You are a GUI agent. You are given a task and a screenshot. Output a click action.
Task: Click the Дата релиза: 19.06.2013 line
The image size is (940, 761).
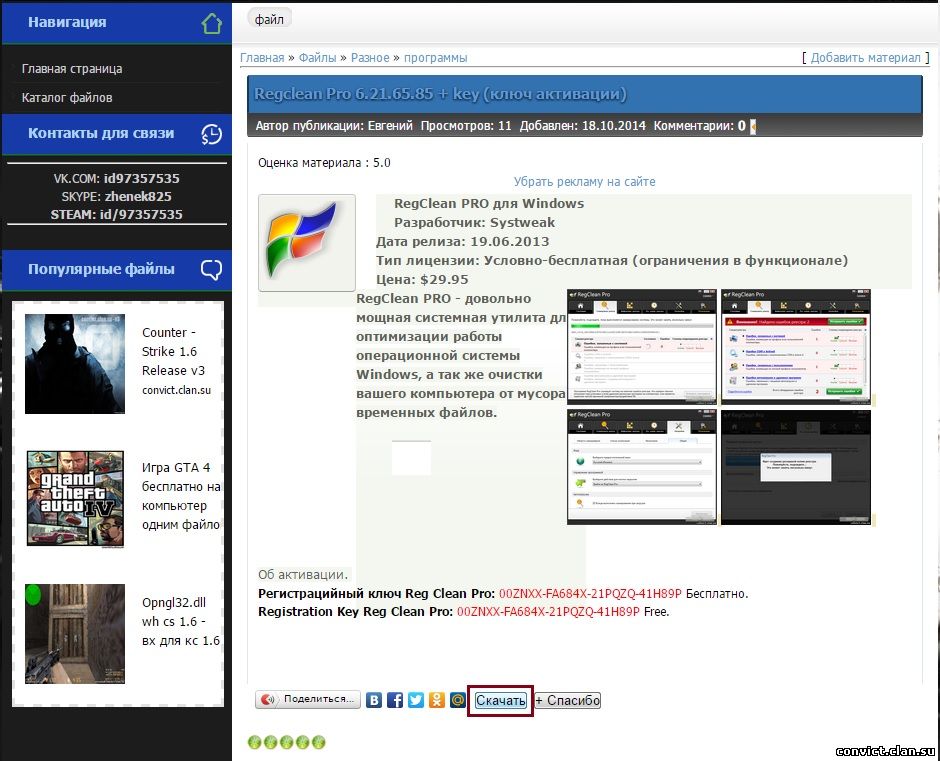pos(463,242)
